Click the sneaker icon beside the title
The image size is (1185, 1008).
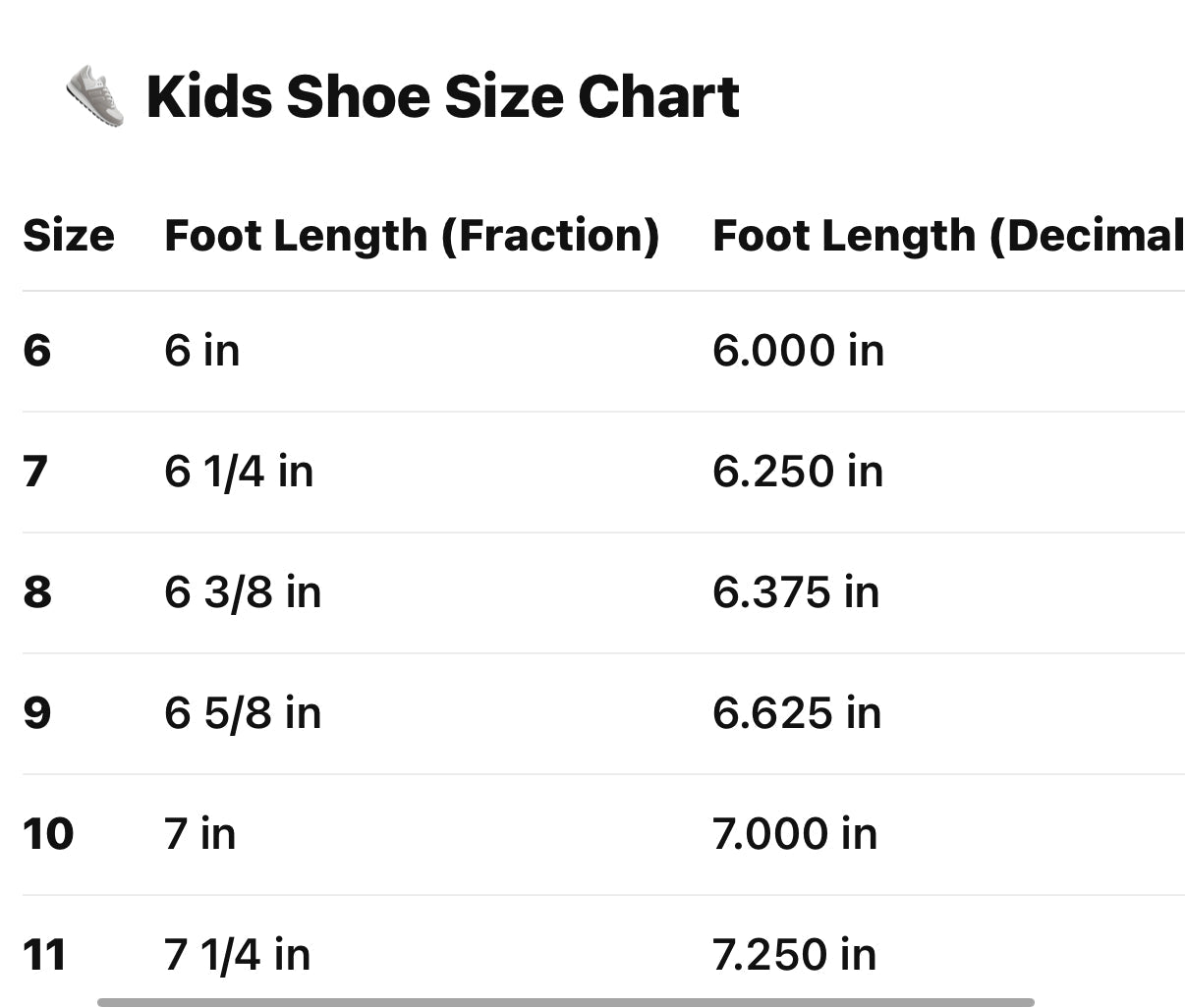tap(95, 95)
